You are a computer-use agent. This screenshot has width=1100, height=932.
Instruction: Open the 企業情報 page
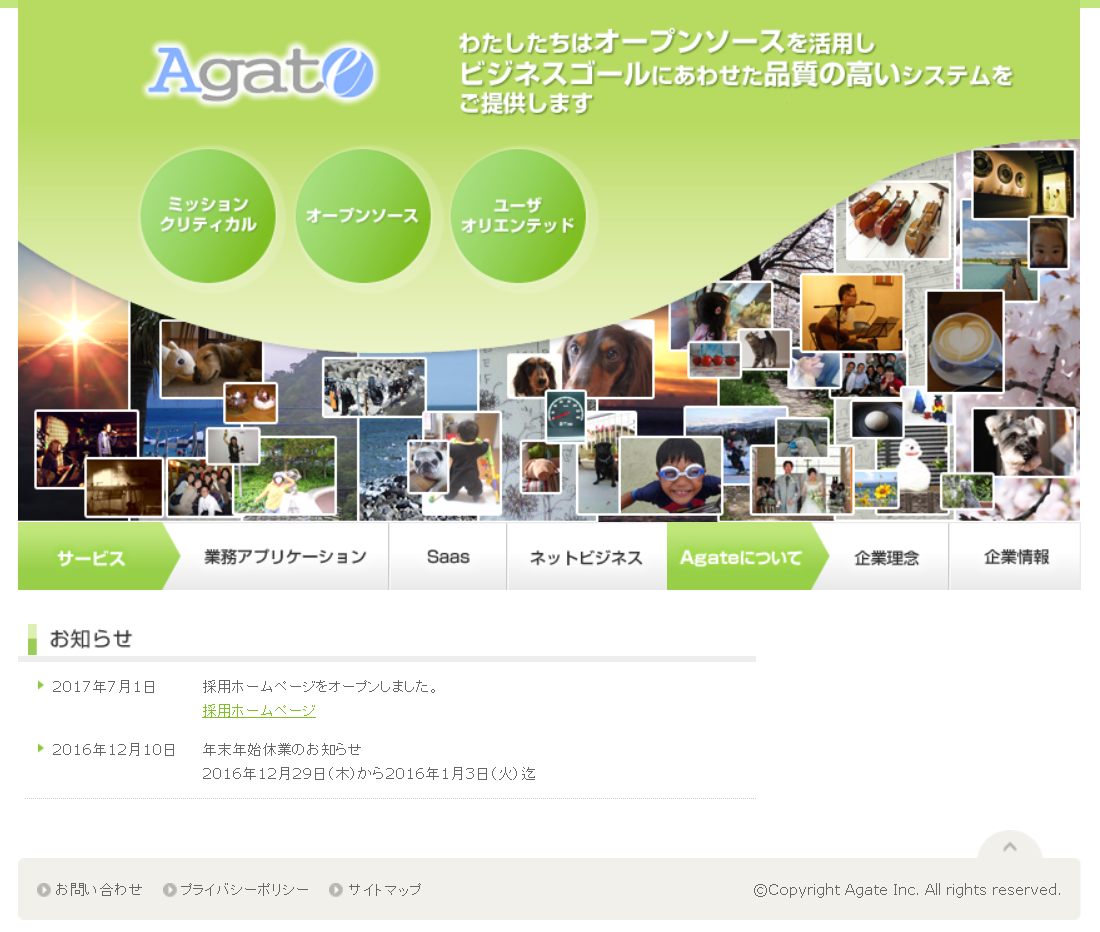1015,557
